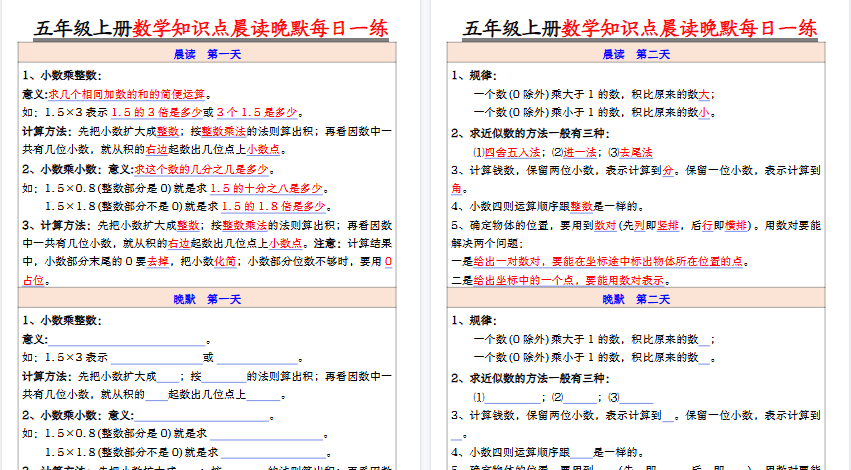851x470 pixels.
Task: Click red answer '求这个数的几分之几是多少'
Action: coord(201,169)
